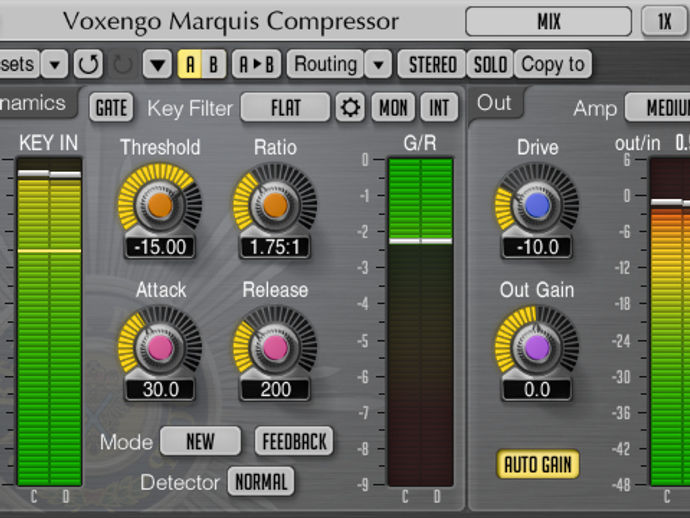Open the Routing selector
The image size is (690, 518).
(325, 64)
